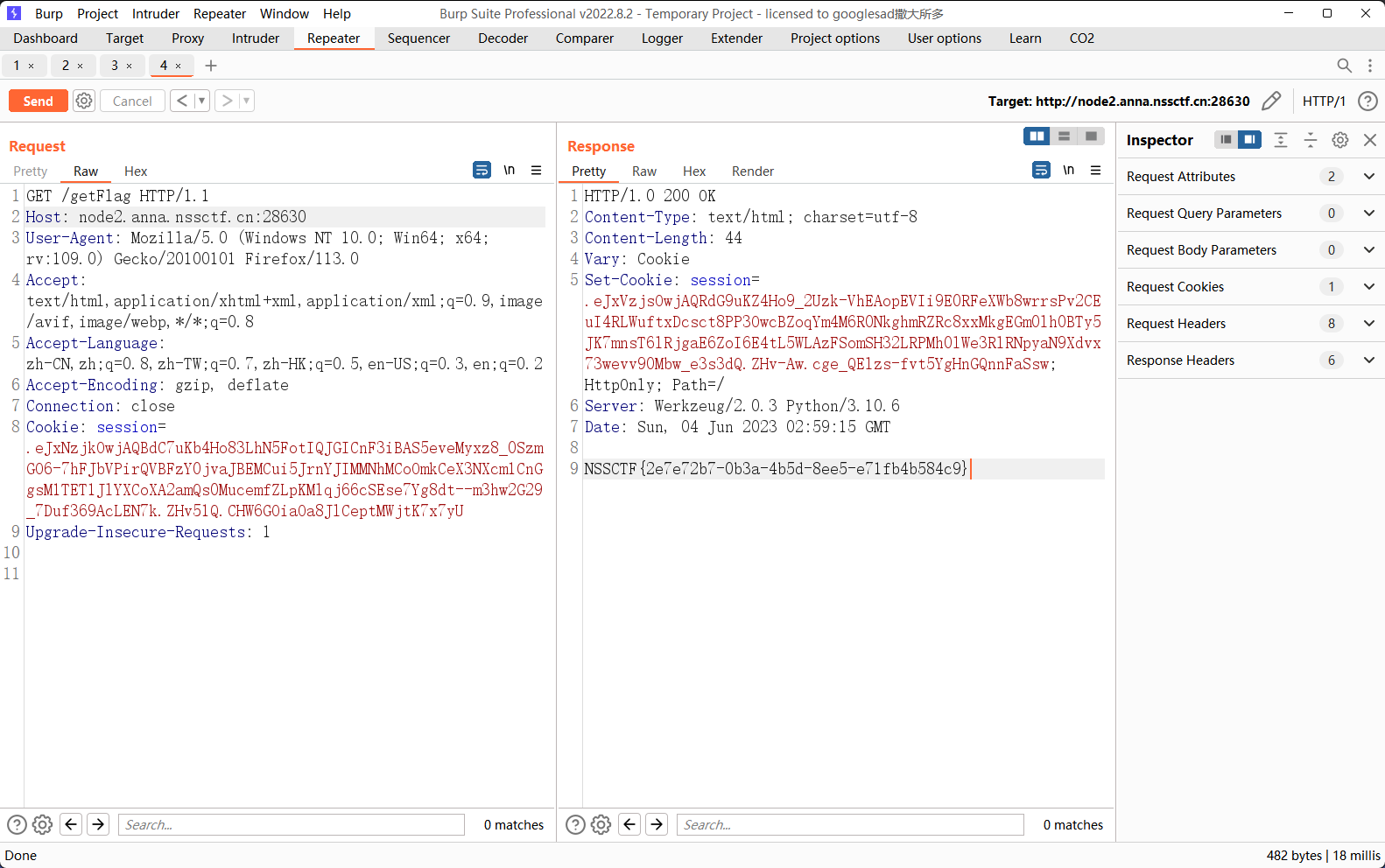Open Response search help icon
This screenshot has width=1385, height=868.
(575, 824)
